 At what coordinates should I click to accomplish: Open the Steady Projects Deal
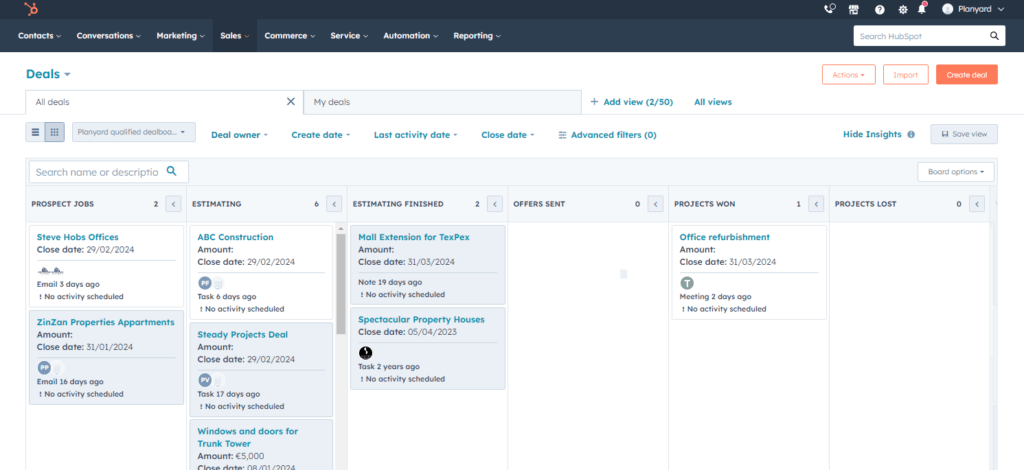coord(242,334)
